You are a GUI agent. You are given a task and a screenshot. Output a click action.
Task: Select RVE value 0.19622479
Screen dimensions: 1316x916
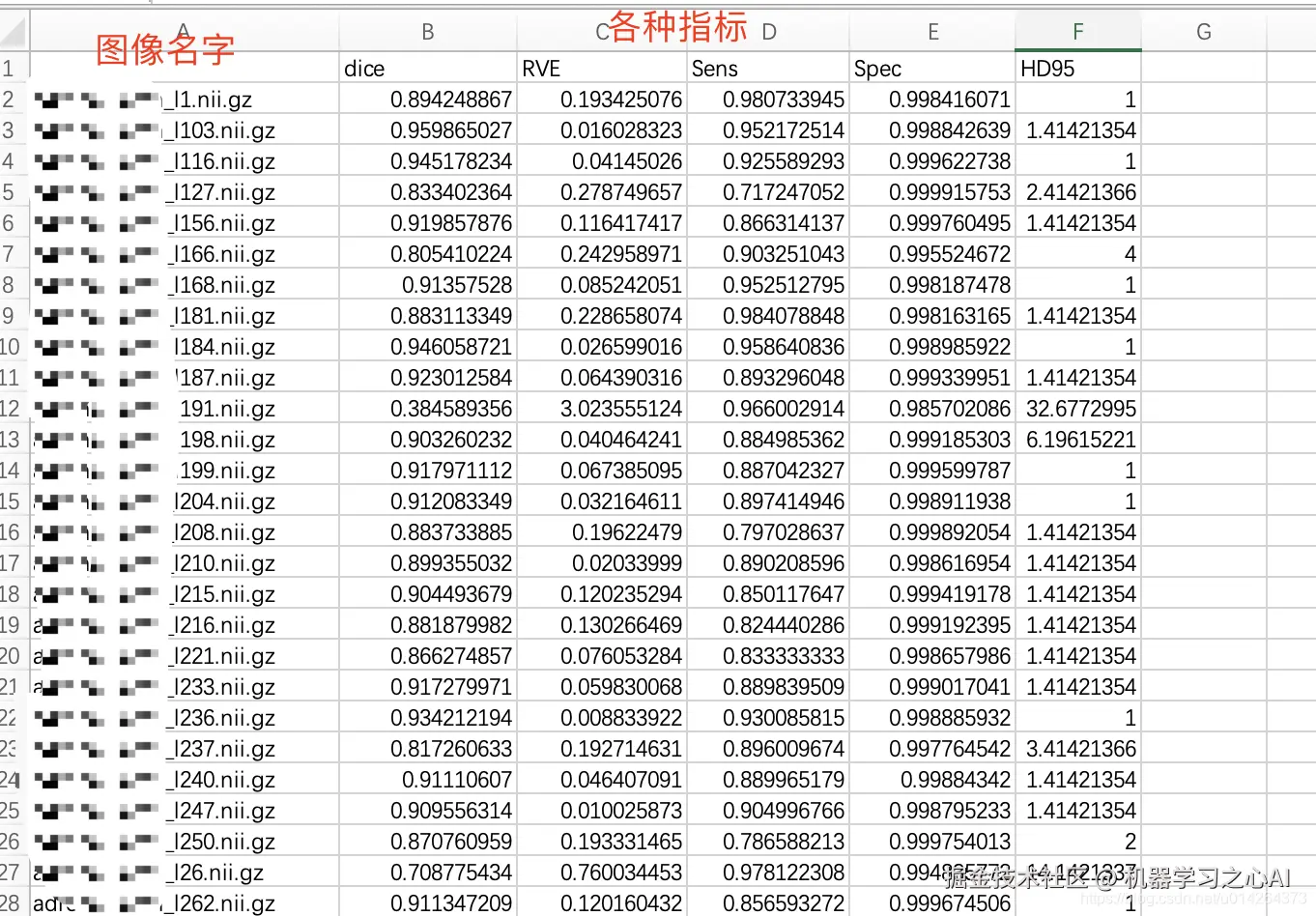602,532
